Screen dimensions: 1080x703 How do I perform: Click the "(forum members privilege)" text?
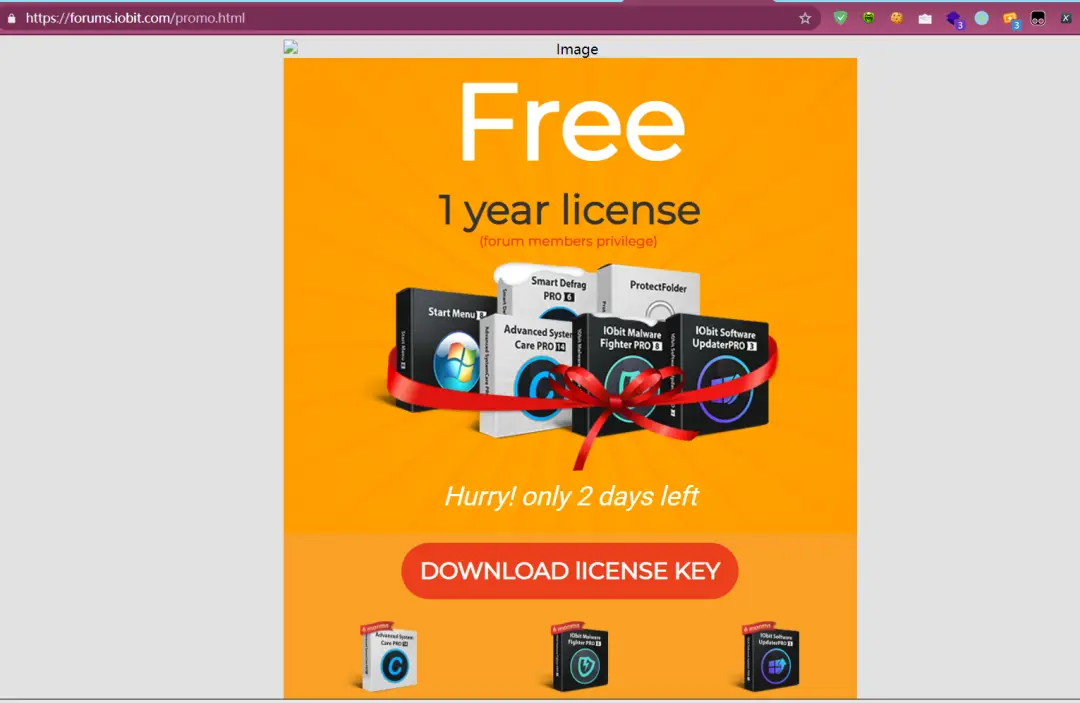[x=568, y=241]
